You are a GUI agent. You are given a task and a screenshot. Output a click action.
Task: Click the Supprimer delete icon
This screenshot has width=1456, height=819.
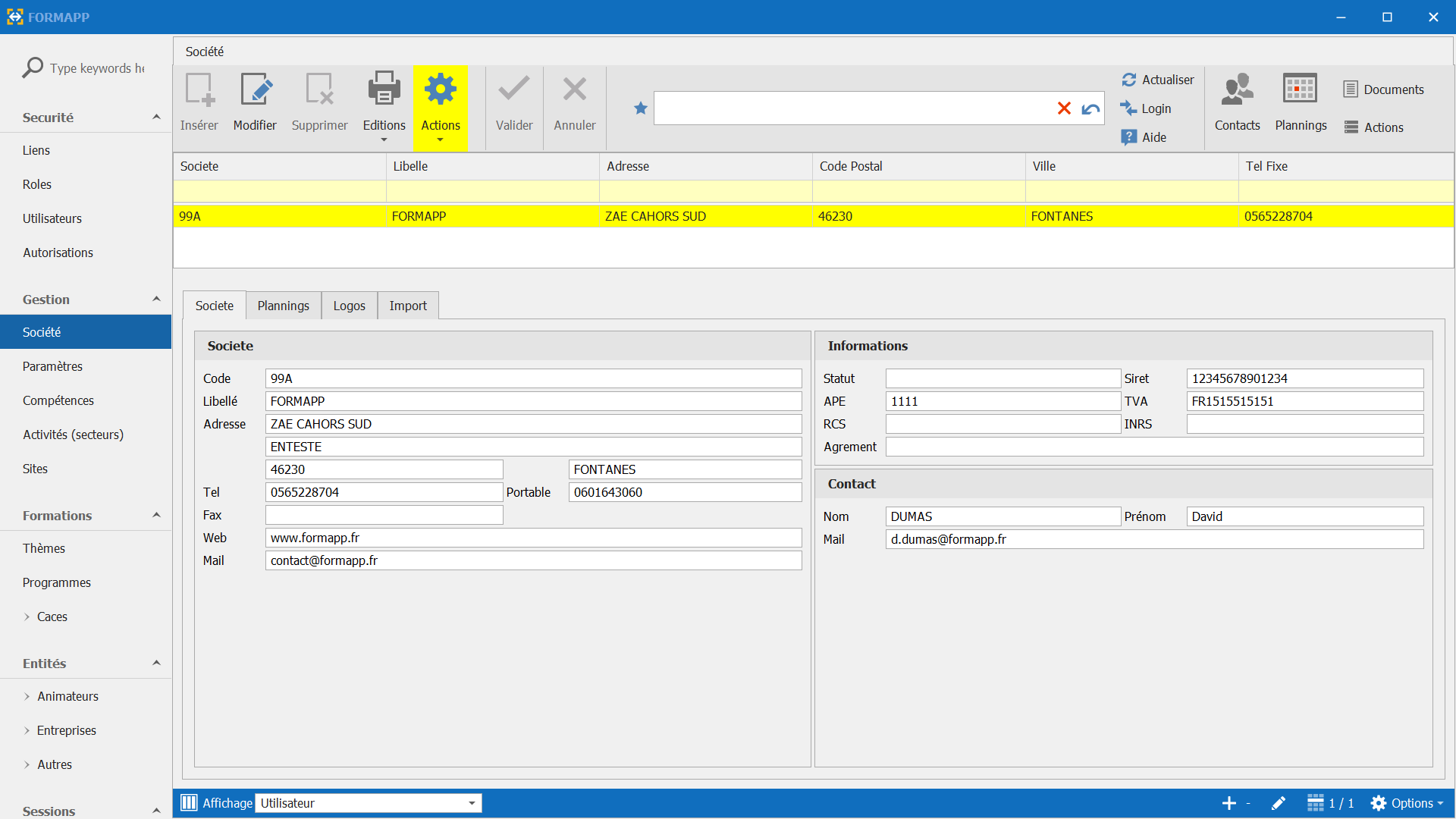point(319,89)
